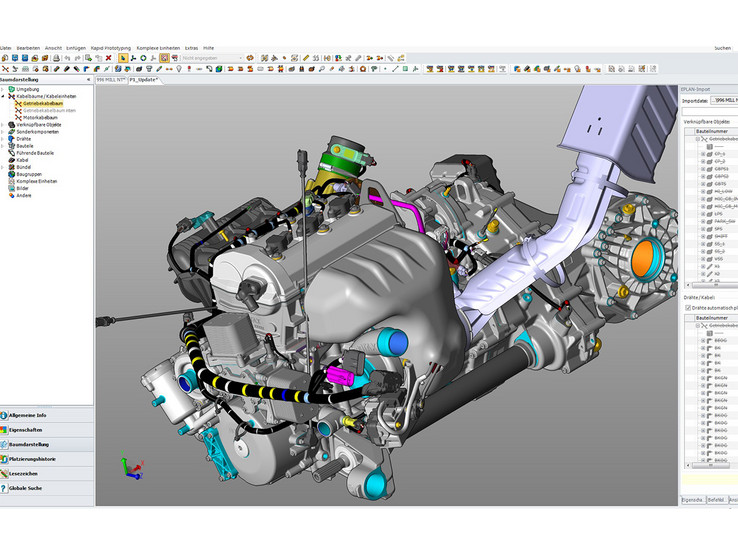Open the Eigenscha... tab at panel bottom
Screen dimensions: 738x555
pyautogui.click(x=693, y=500)
